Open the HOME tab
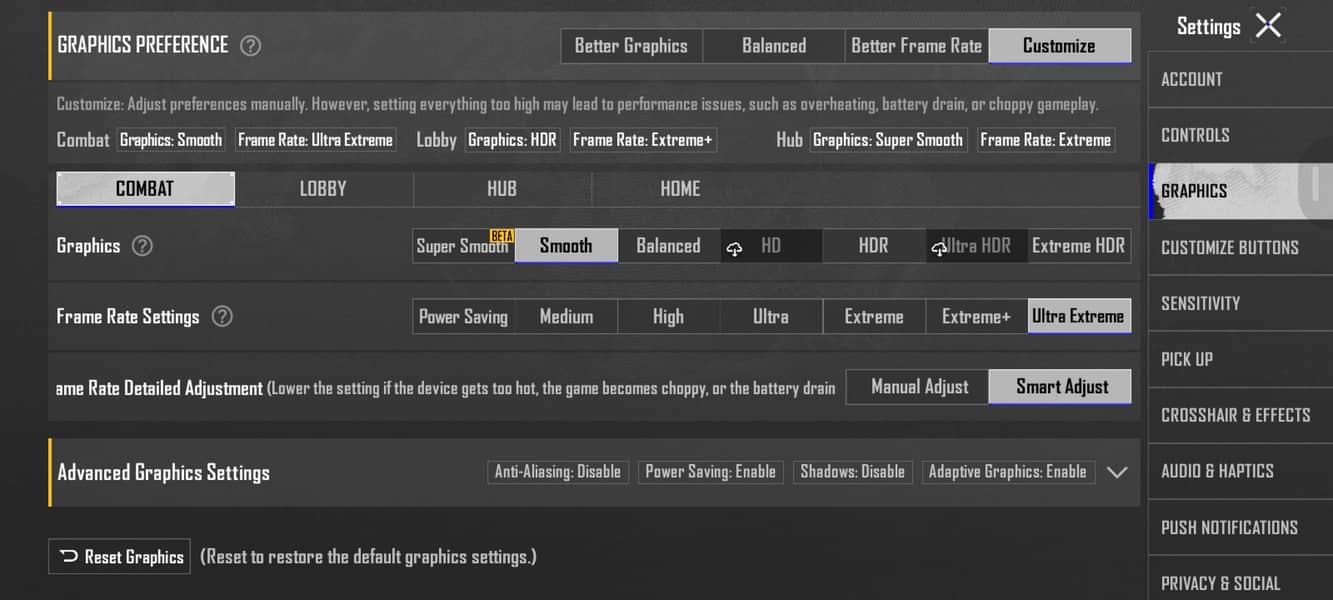1333x600 pixels. [680, 189]
